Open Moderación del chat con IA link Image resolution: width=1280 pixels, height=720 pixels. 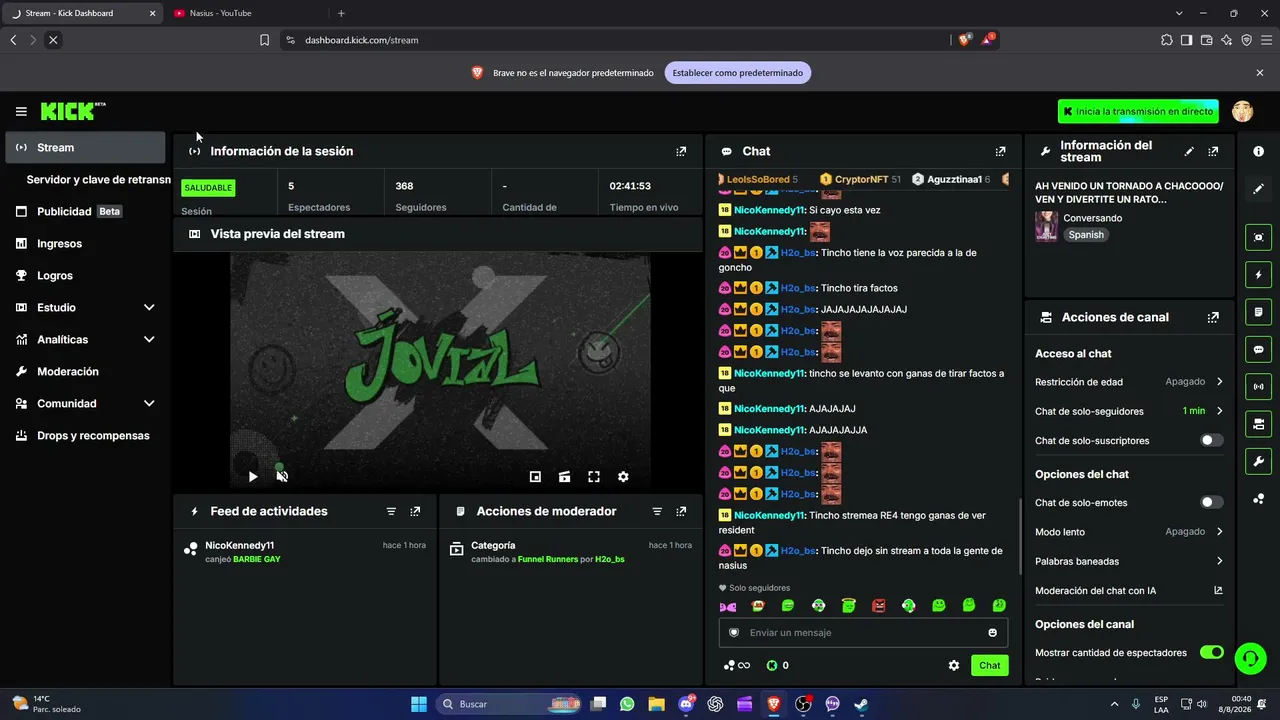point(1129,590)
